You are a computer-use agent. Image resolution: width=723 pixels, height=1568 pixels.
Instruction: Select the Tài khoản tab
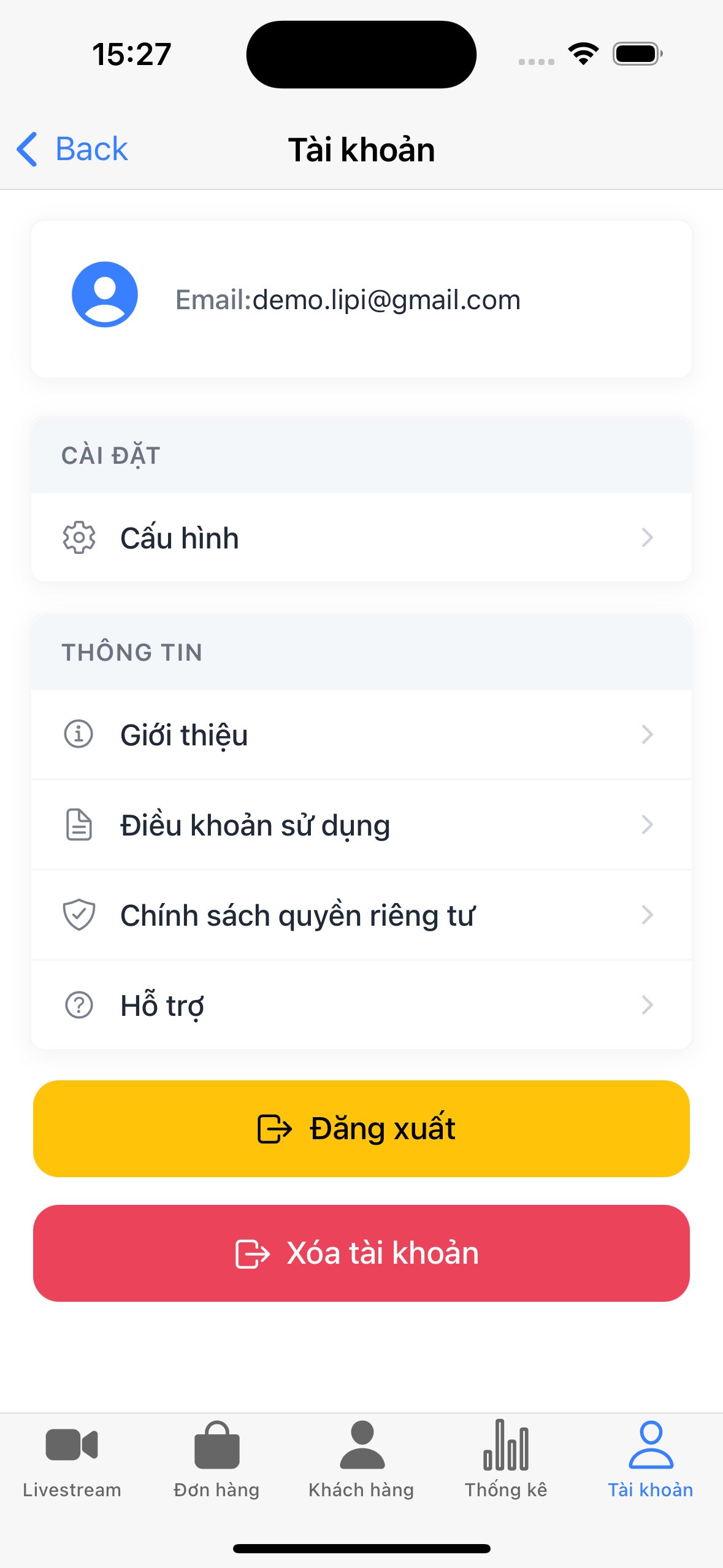click(651, 1459)
